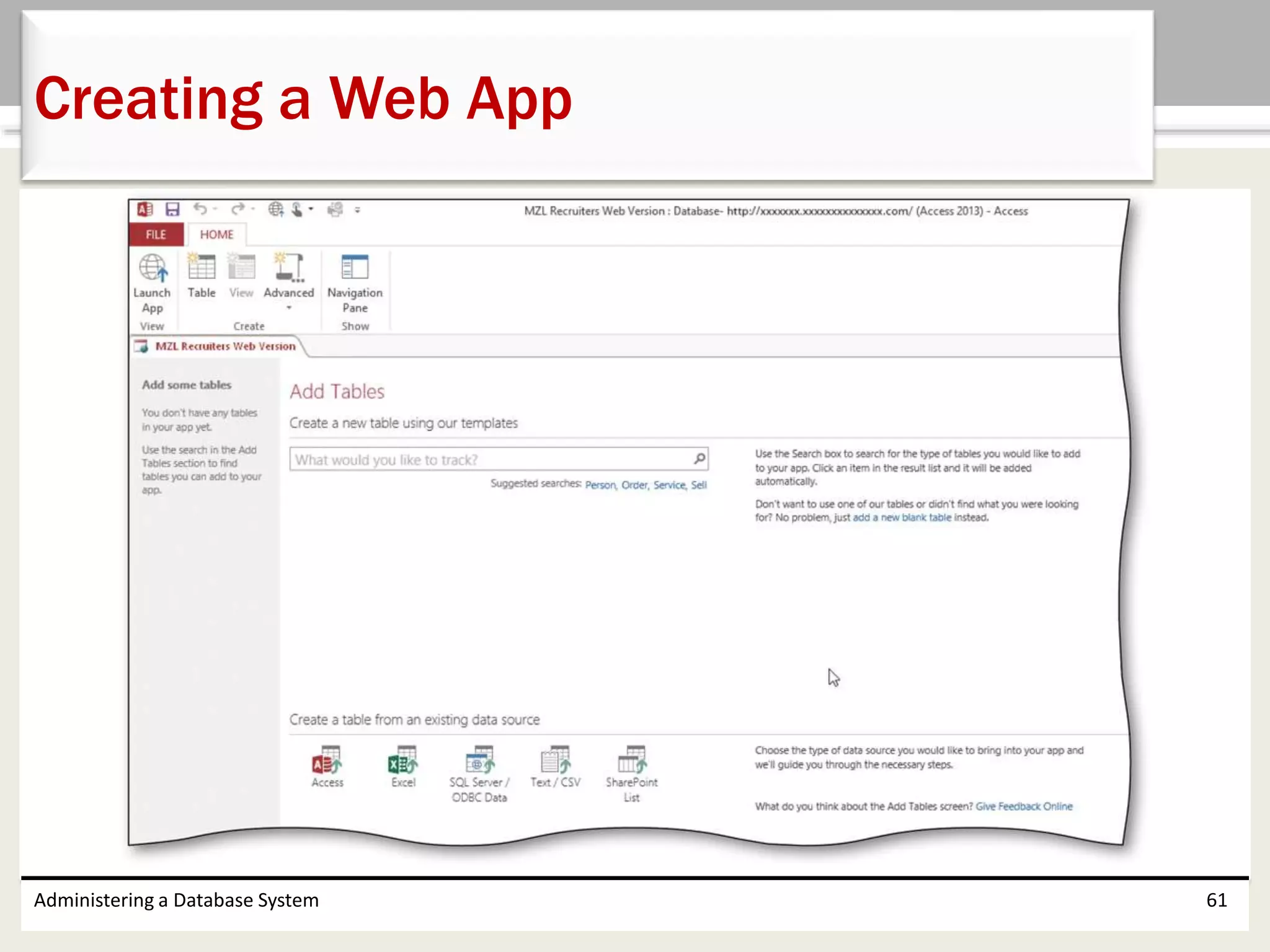1270x952 pixels.
Task: Click the Access application icon in title bar
Action: (145, 209)
